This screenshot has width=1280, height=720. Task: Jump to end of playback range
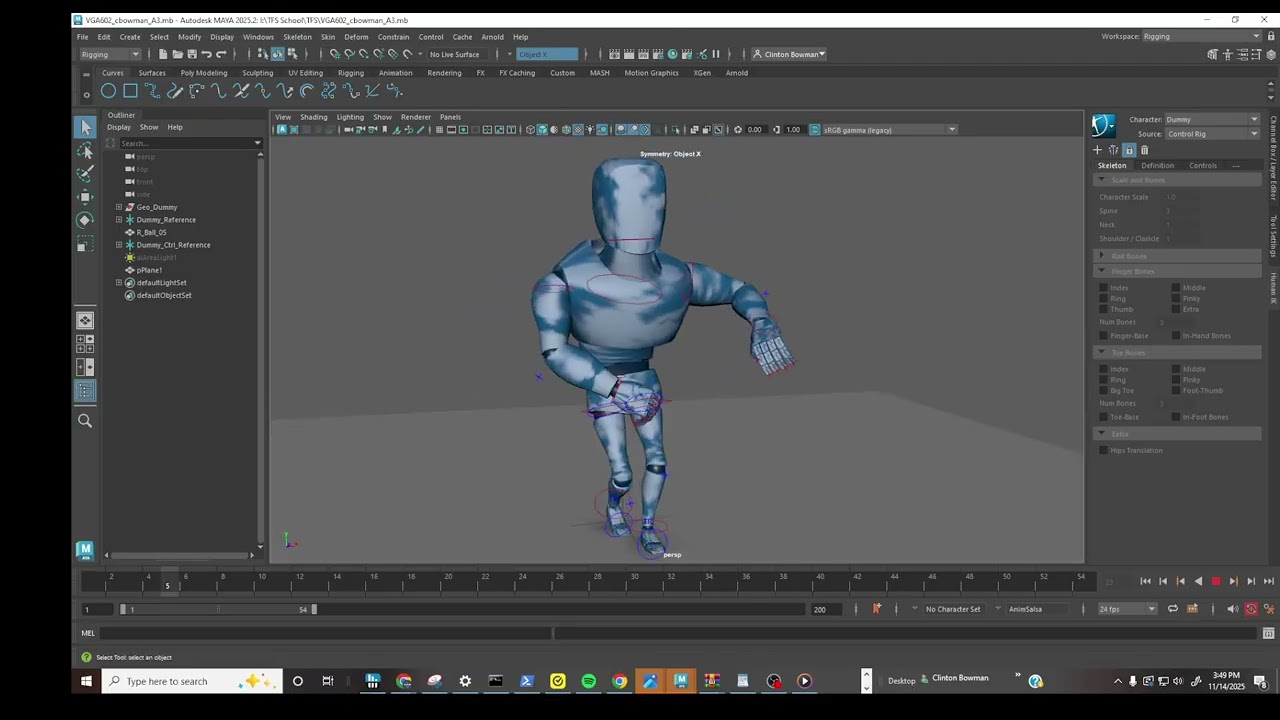pyautogui.click(x=1269, y=581)
